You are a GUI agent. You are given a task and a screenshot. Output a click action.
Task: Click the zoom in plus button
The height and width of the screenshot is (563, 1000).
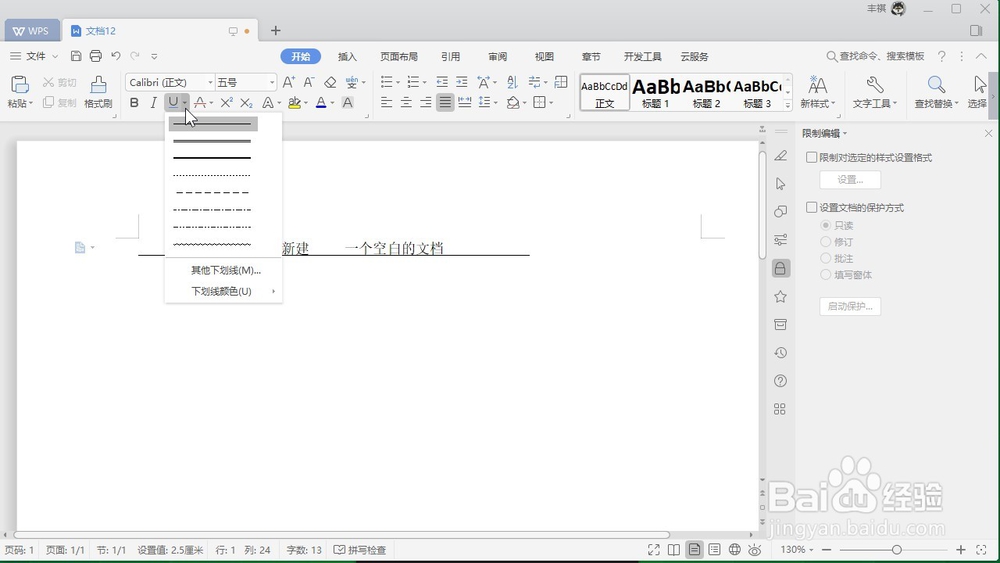pyautogui.click(x=961, y=550)
